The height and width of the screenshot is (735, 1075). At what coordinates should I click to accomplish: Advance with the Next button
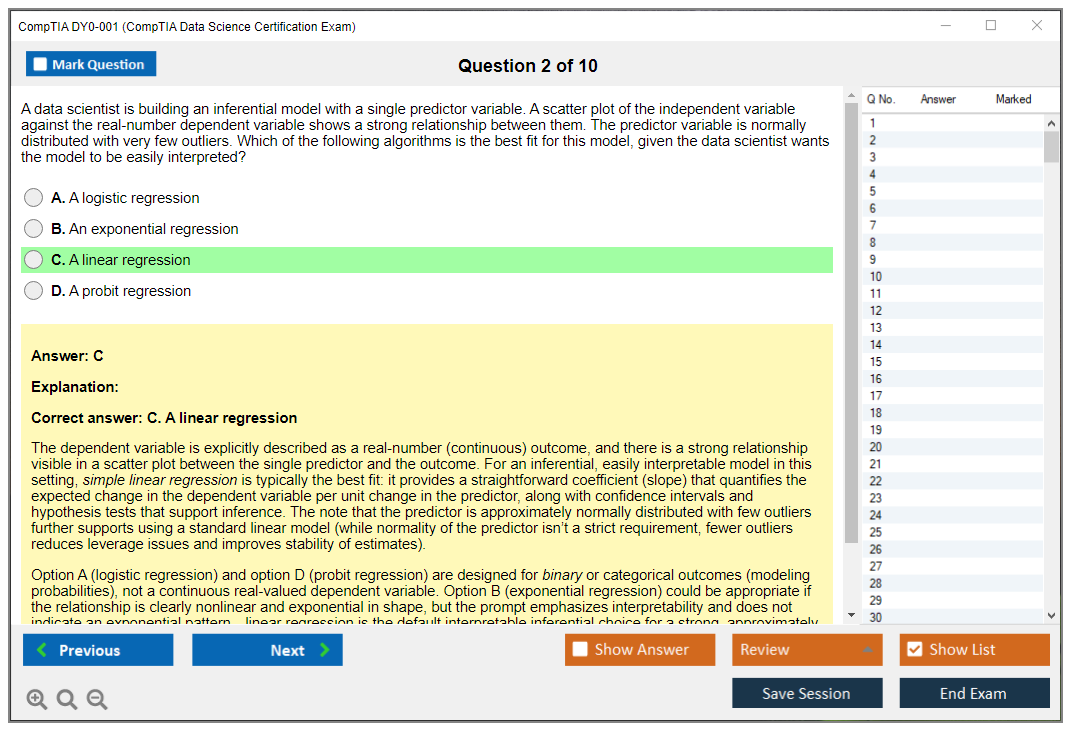coord(267,650)
